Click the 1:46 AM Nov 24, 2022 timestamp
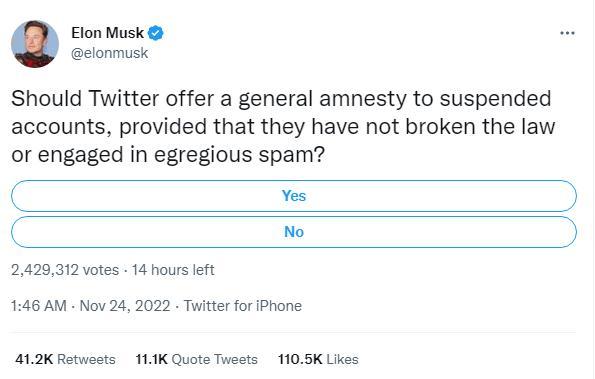This screenshot has height=379, width=595. click(x=90, y=306)
